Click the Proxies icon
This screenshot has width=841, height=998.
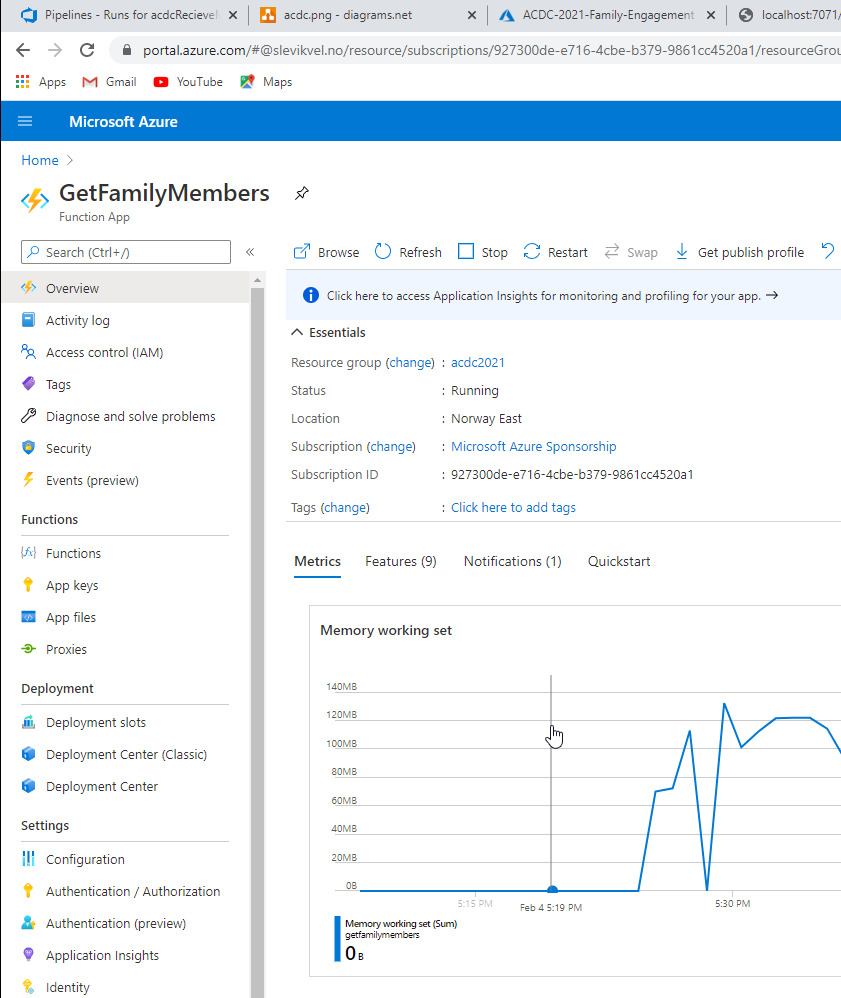[x=29, y=649]
